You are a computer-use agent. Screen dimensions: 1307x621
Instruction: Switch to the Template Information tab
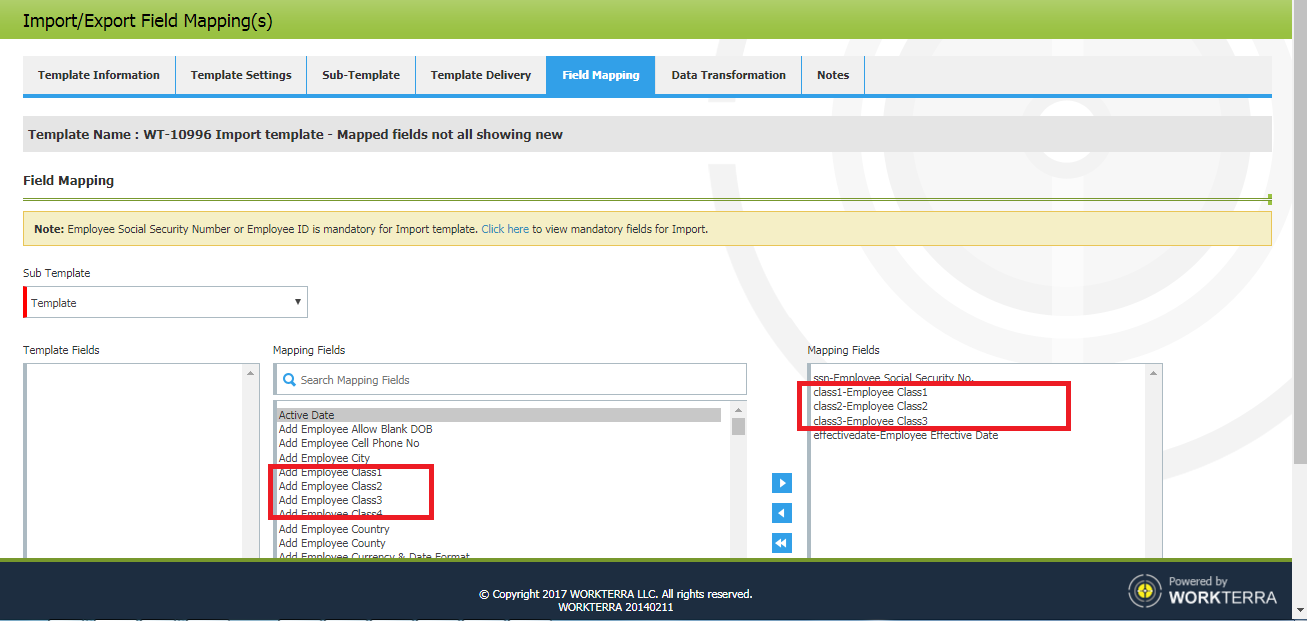99,74
